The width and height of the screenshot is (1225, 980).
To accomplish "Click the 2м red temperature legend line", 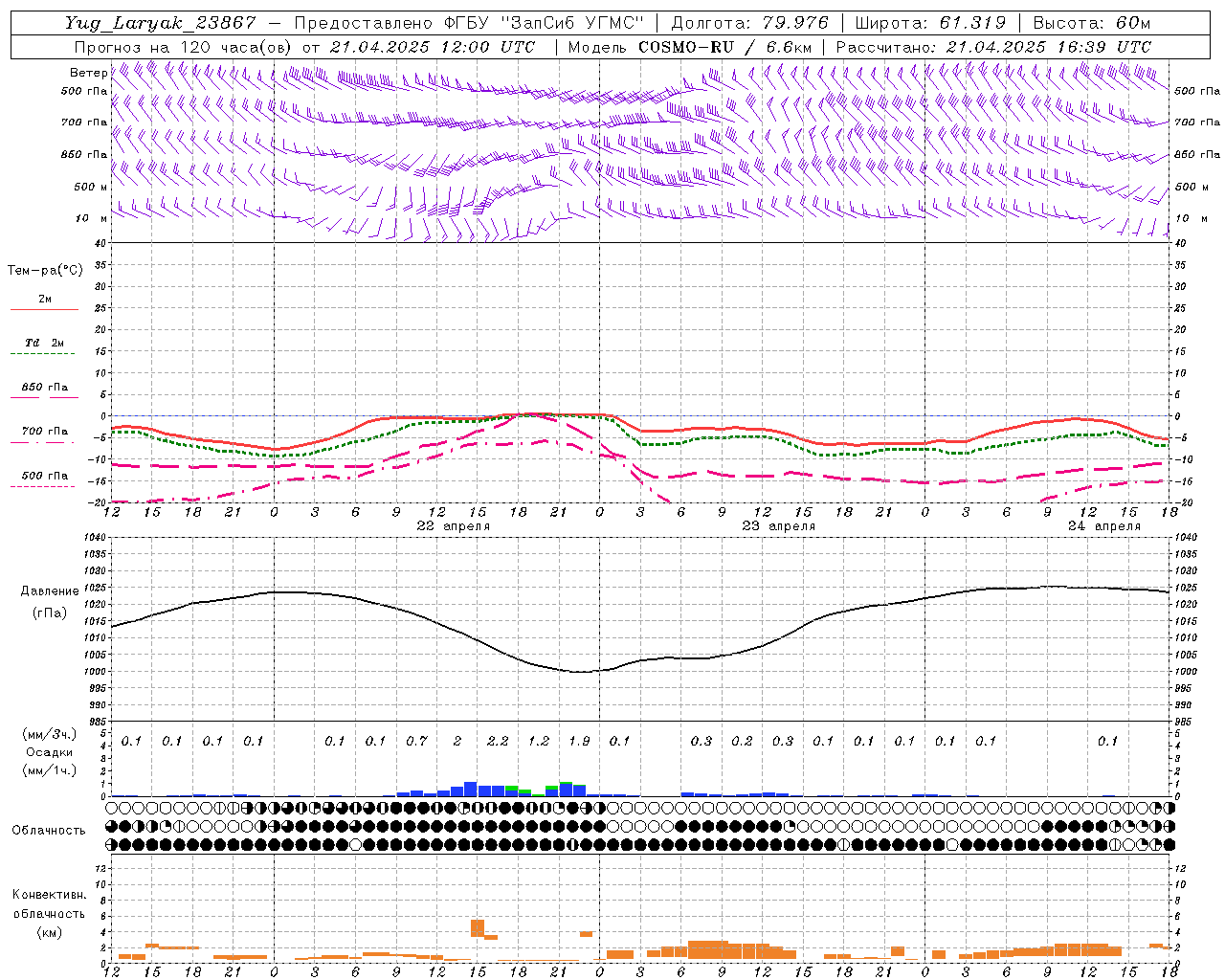I will (44, 309).
